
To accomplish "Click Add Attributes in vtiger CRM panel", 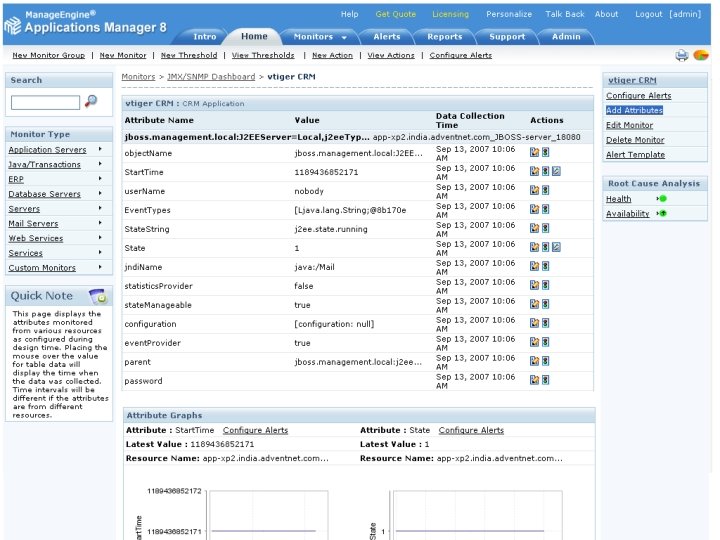I will (x=634, y=110).
